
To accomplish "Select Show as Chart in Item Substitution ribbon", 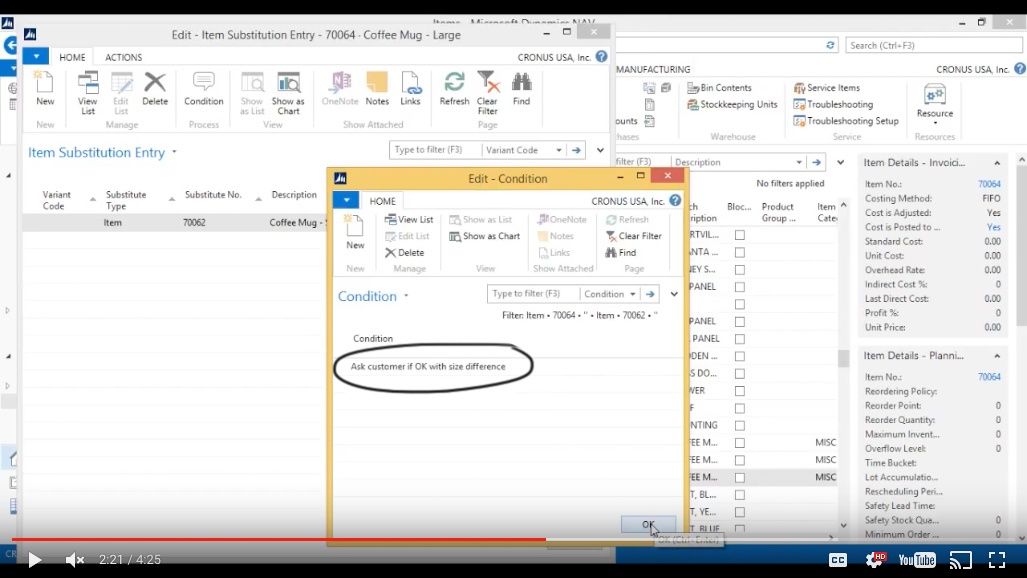I will point(288,93).
